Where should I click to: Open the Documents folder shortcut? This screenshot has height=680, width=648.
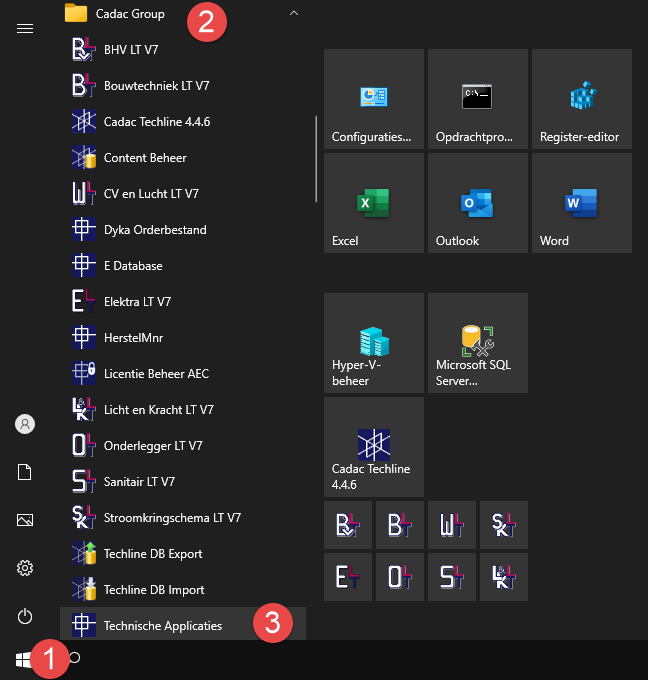tap(25, 472)
